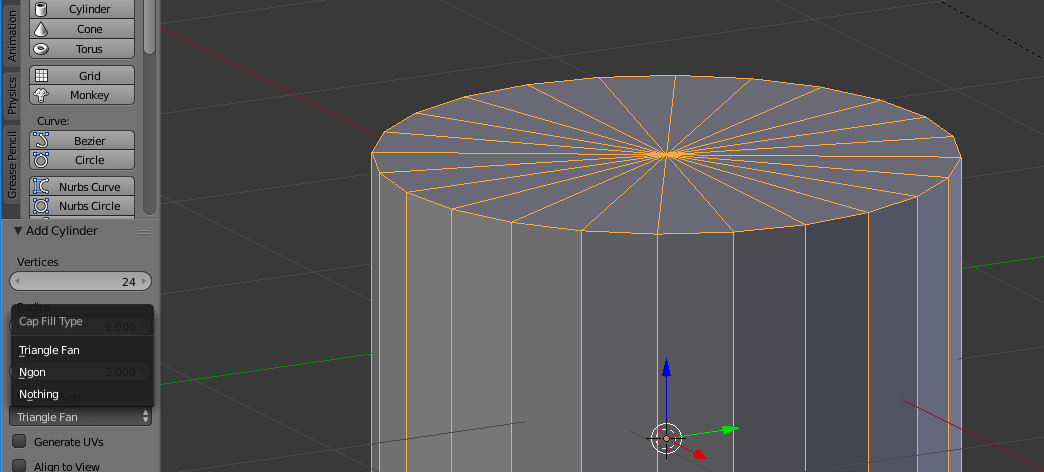This screenshot has height=472, width=1044.
Task: Click the Vertices value 24 field
Action: coord(81,282)
